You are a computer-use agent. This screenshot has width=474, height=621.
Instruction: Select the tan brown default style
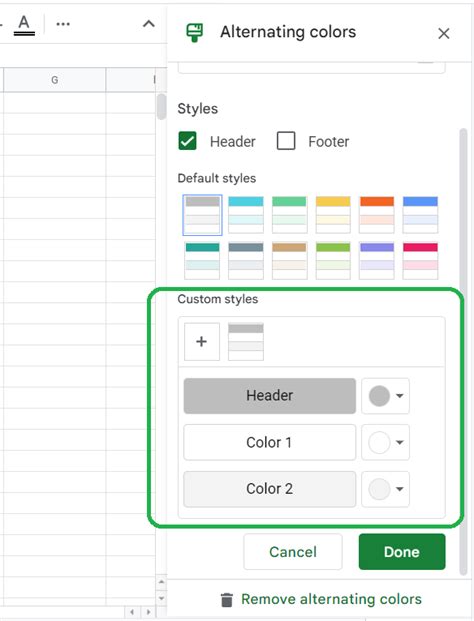point(289,261)
